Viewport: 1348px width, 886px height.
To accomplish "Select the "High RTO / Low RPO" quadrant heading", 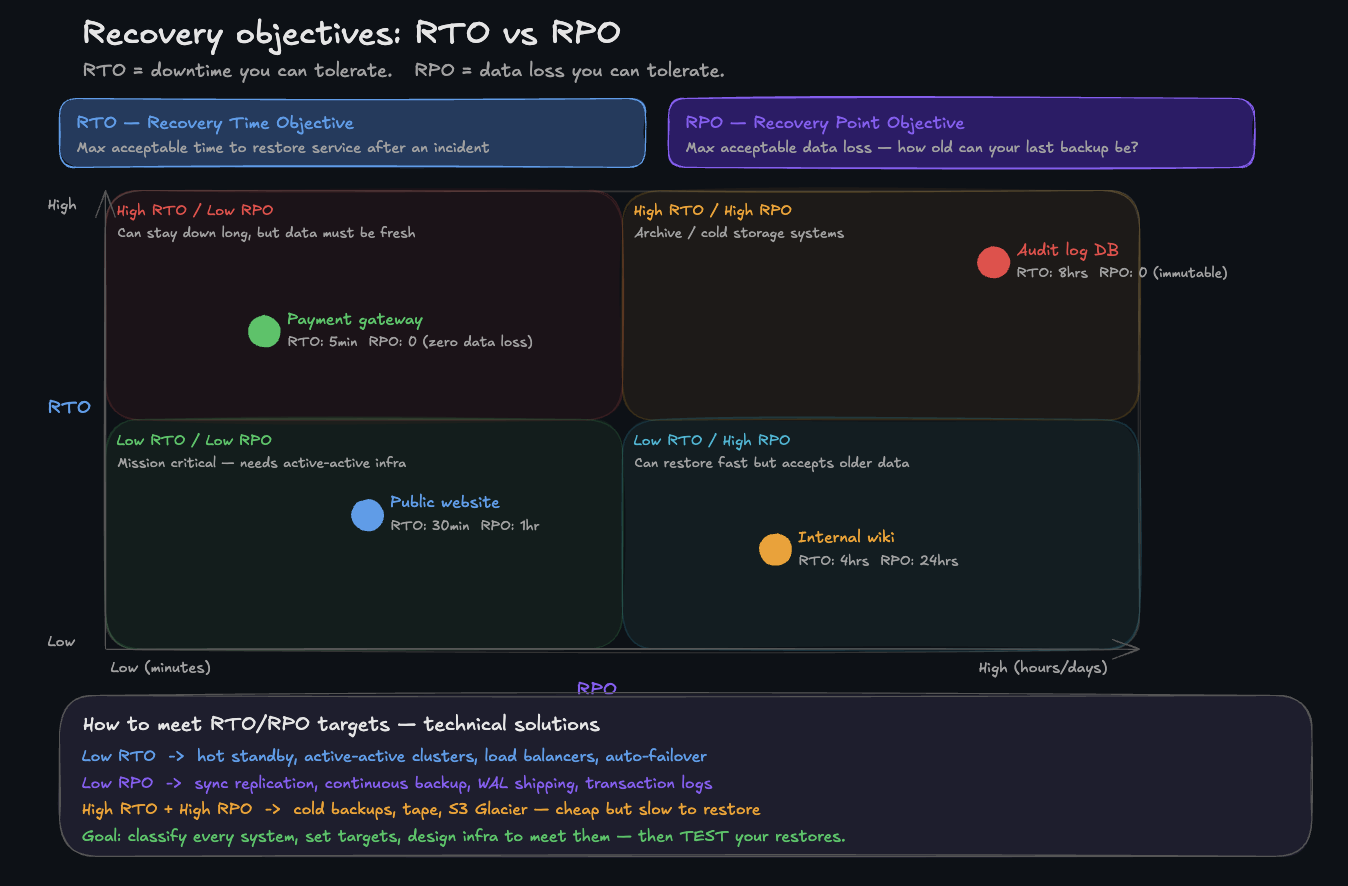I will (x=195, y=211).
